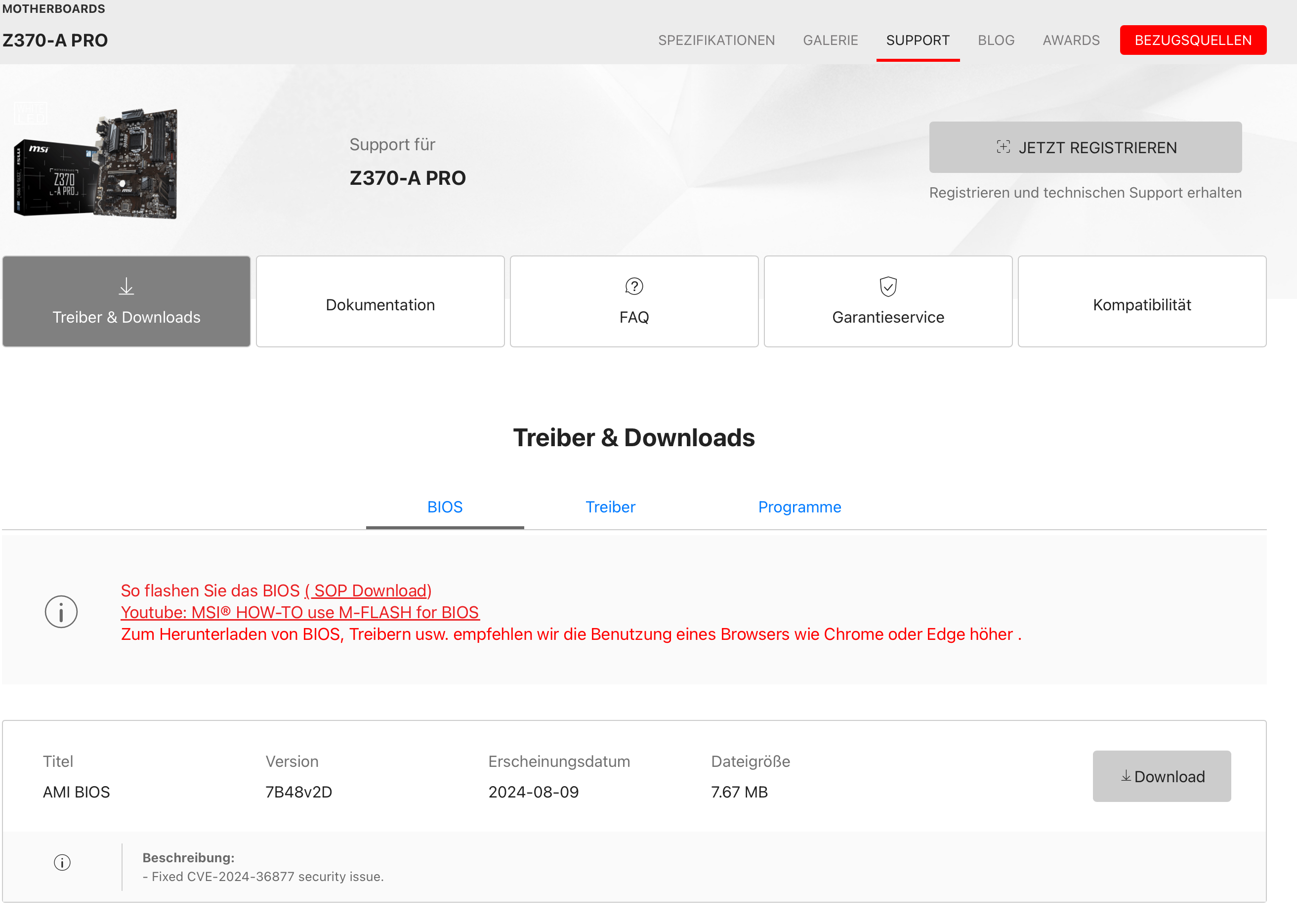Click the register icon in Jetzt Registrieren button

click(1003, 147)
